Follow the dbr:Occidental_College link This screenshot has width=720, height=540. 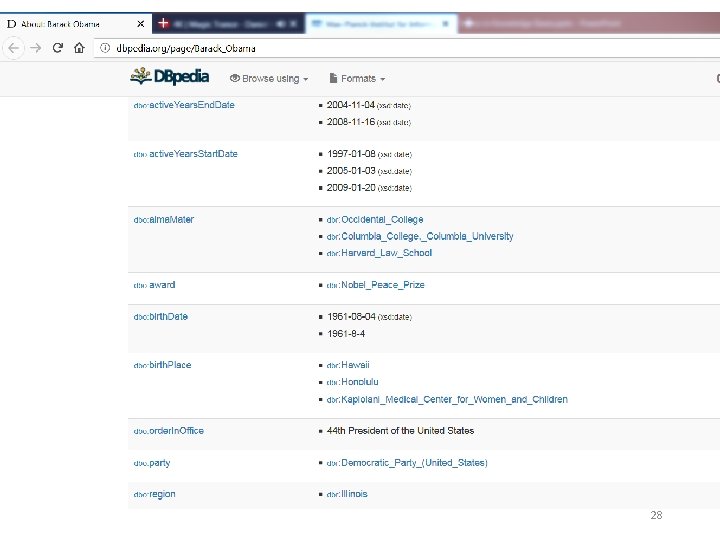pos(375,220)
